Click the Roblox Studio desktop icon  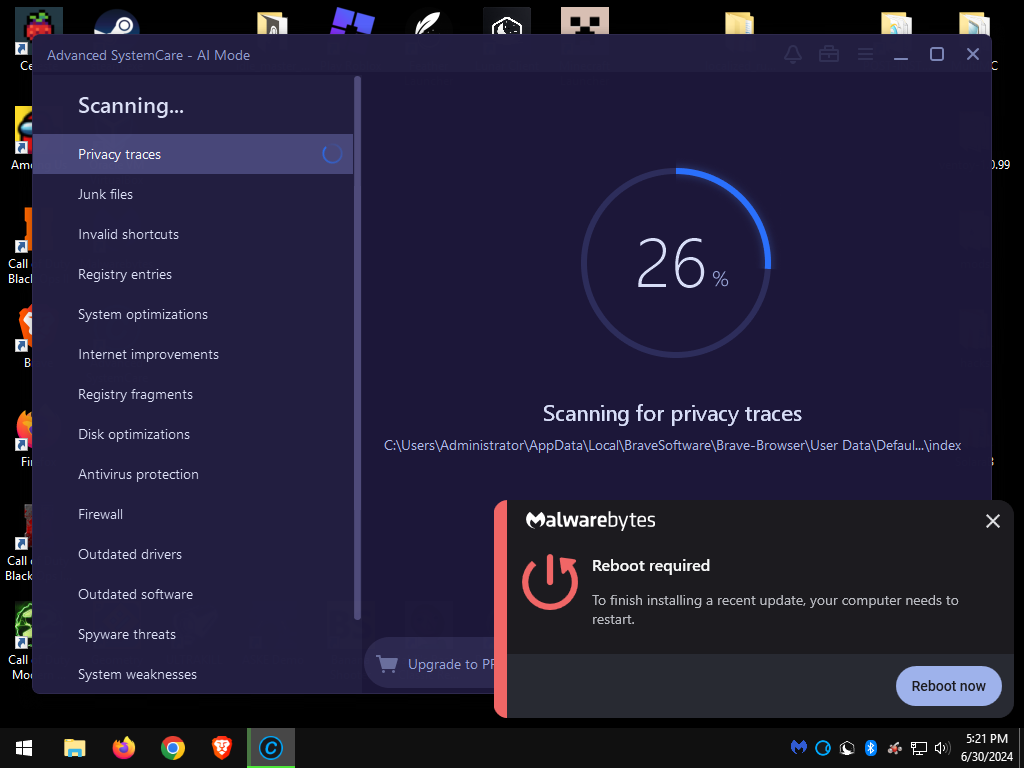pos(353,21)
